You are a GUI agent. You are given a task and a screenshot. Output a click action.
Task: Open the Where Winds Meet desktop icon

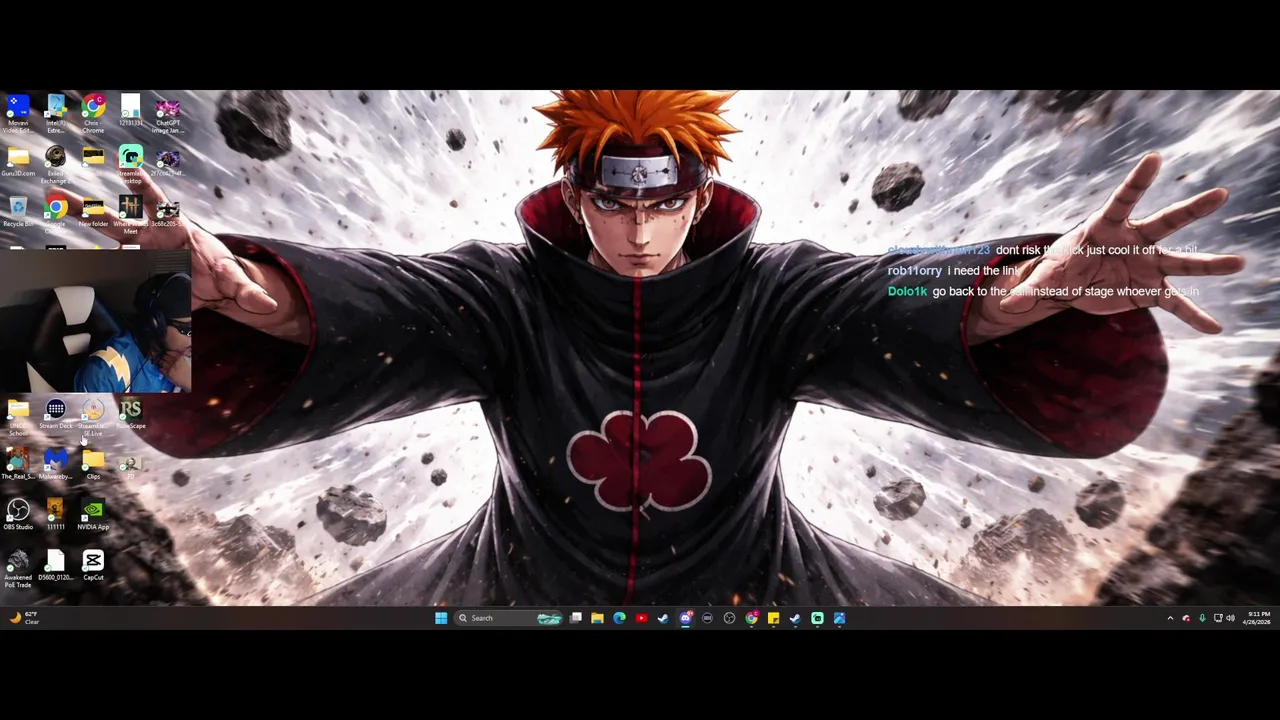pyautogui.click(x=130, y=215)
